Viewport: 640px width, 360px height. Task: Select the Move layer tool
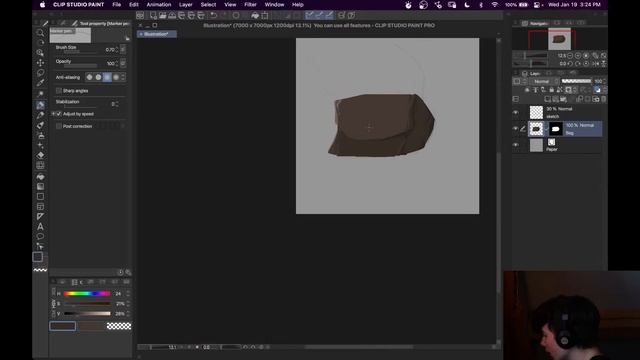click(x=40, y=62)
